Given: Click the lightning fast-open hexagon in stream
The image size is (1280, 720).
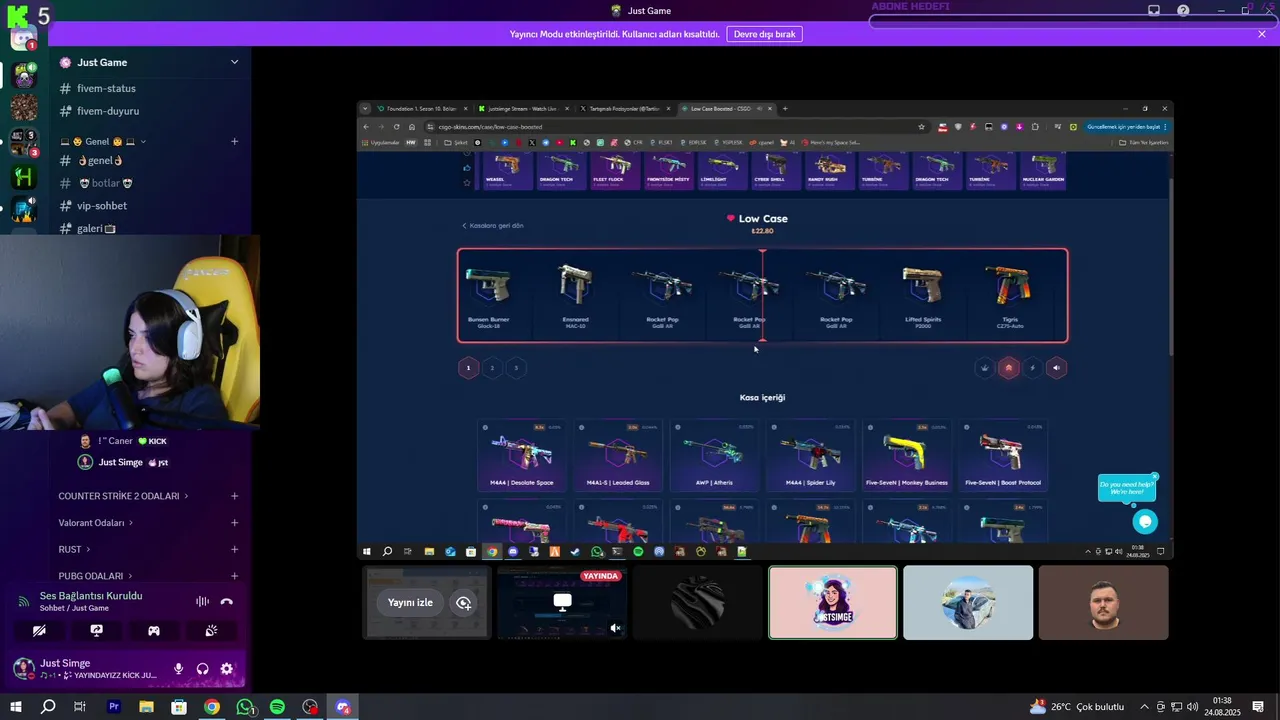Looking at the screenshot, I should pyautogui.click(x=1033, y=368).
